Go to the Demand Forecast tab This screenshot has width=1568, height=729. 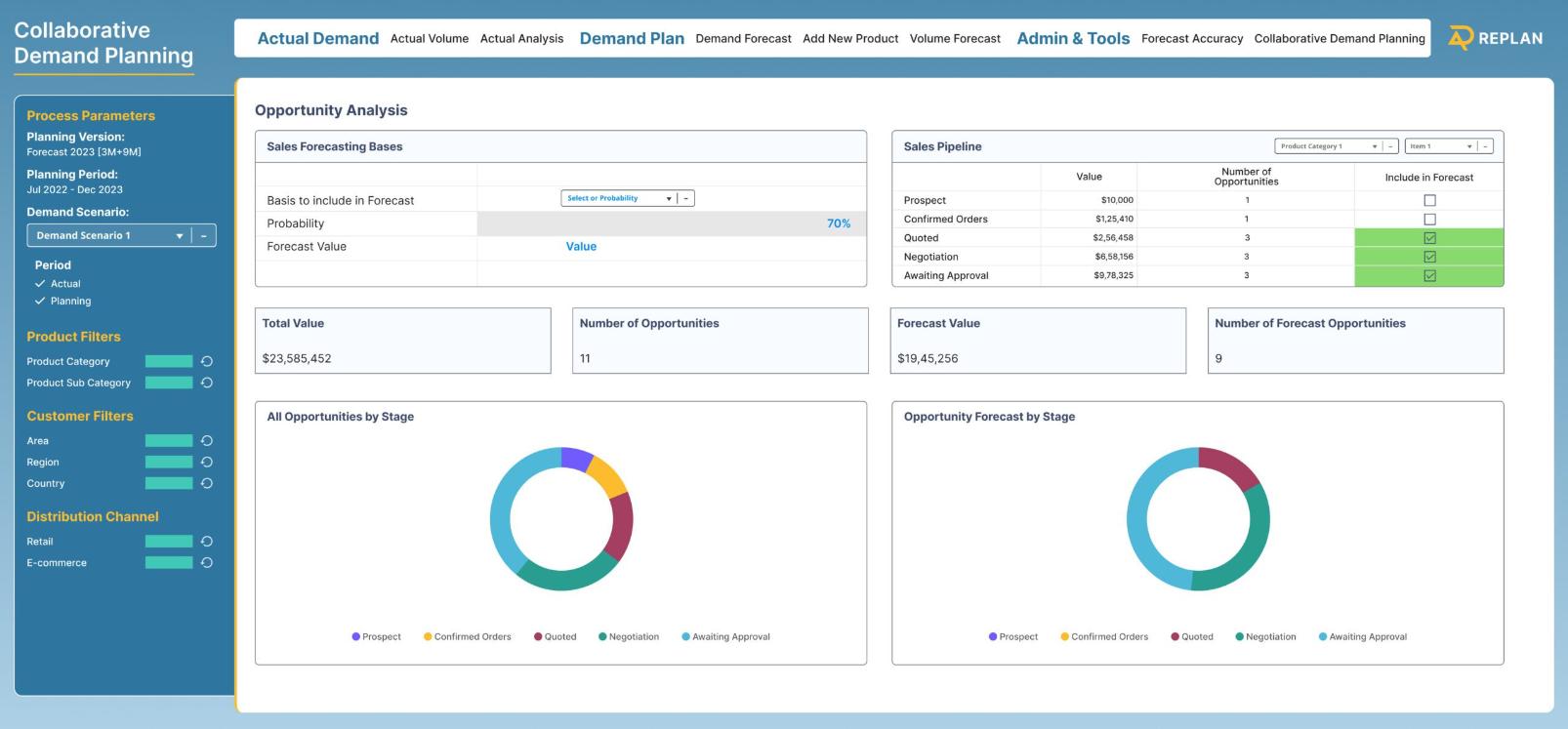coord(743,39)
